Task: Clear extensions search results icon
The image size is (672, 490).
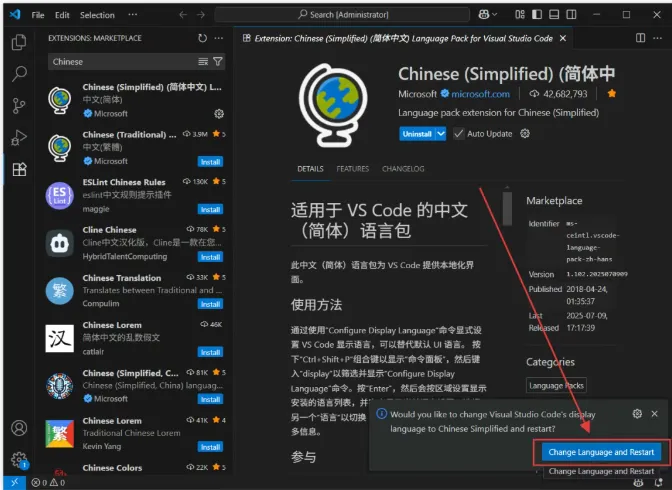Action: (203, 62)
